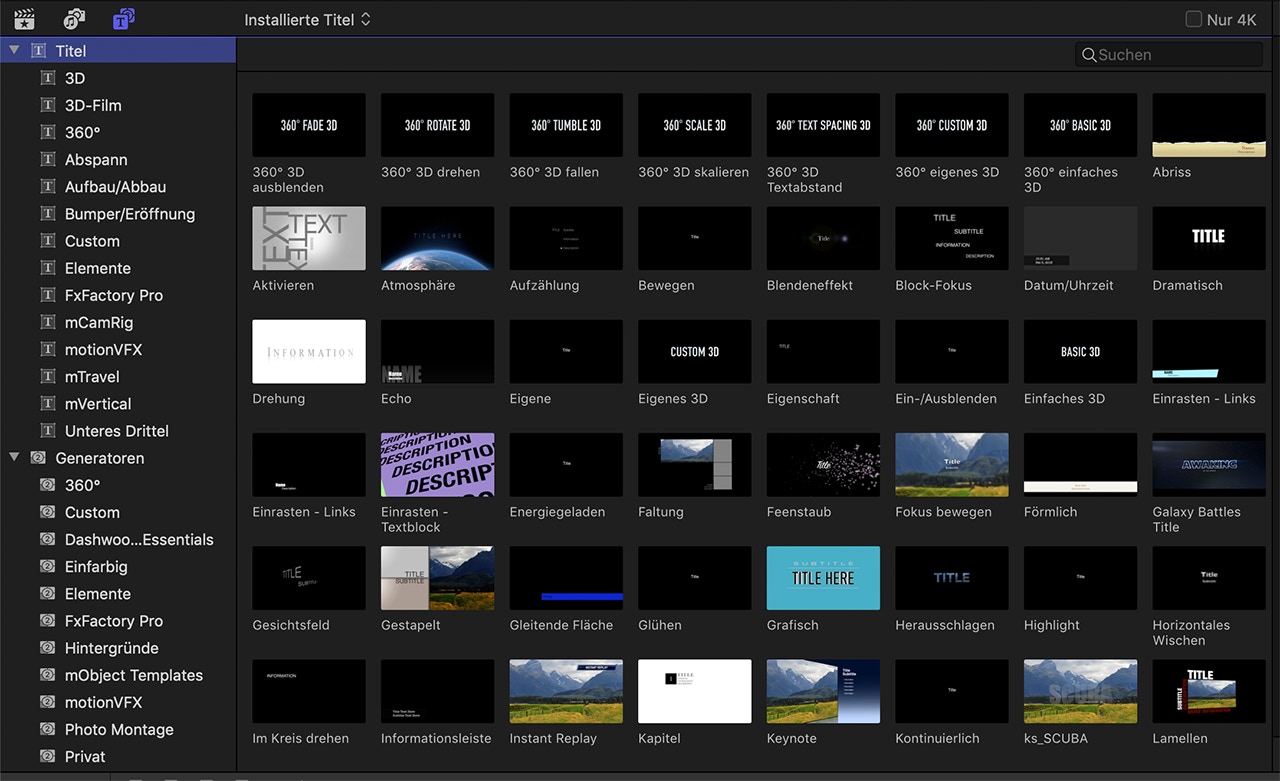The image size is (1280, 781).
Task: Collapse the Titel category triangle
Action: point(14,50)
